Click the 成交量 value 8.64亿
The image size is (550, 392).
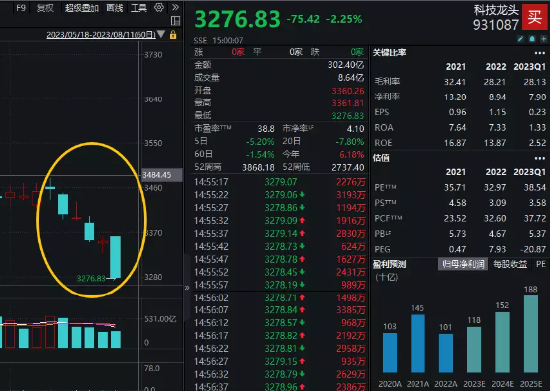[351, 77]
